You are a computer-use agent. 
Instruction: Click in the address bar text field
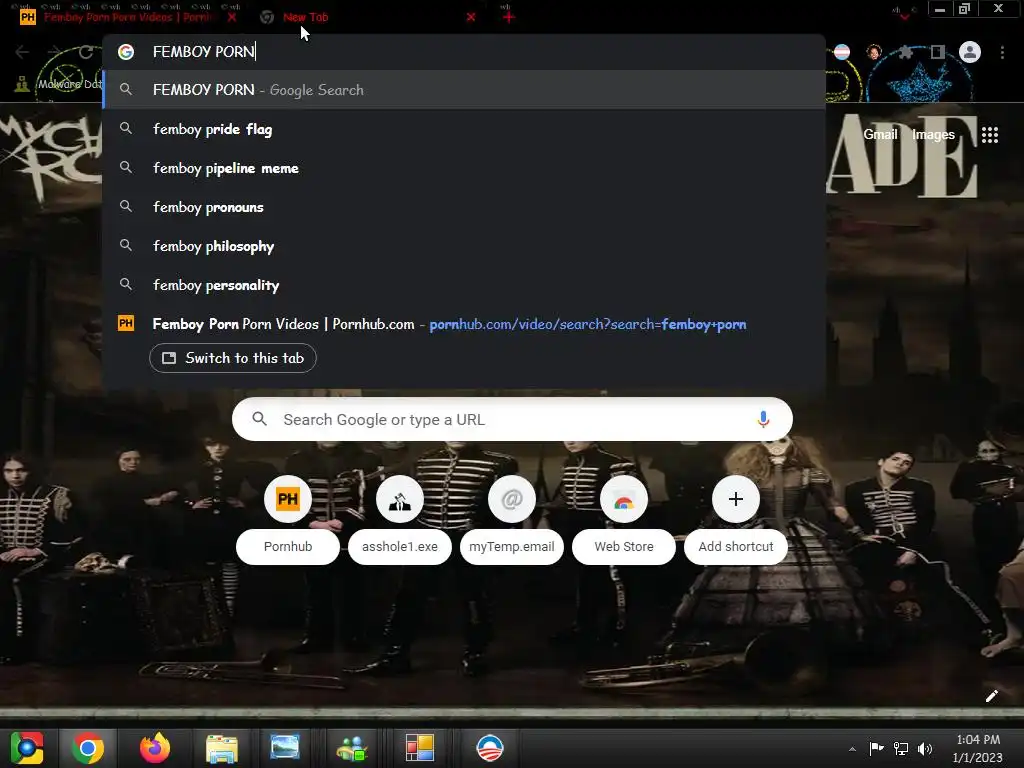click(464, 52)
